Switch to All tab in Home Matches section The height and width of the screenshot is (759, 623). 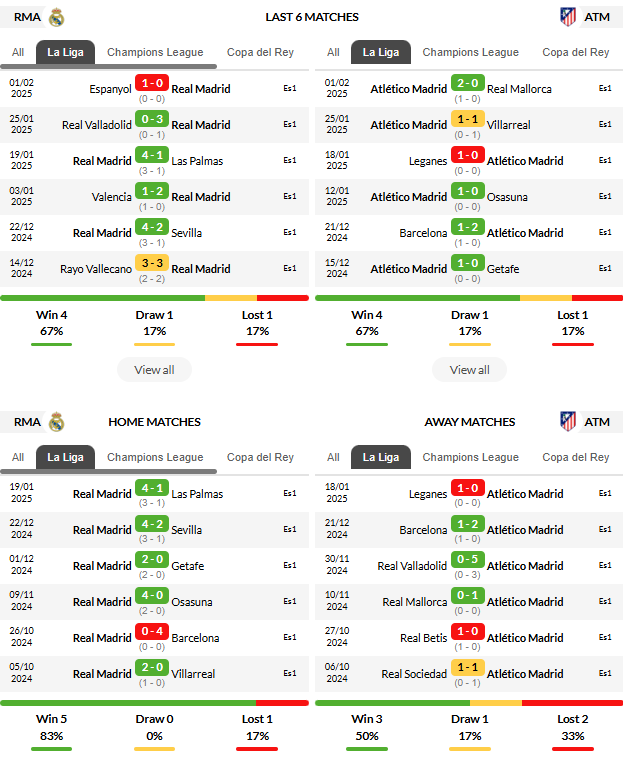tap(18, 457)
